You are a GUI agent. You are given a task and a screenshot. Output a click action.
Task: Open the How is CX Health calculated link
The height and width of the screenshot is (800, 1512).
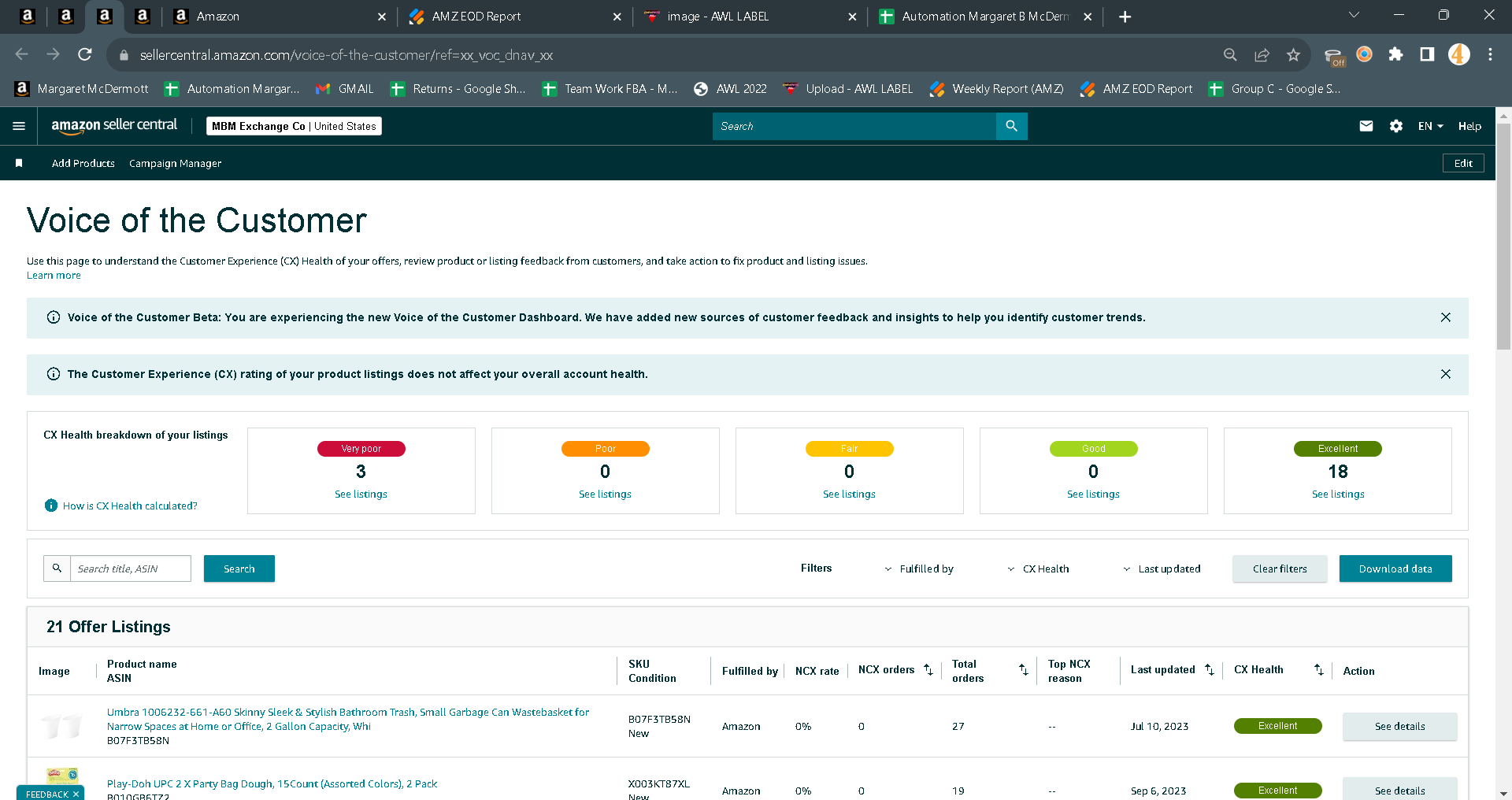(130, 506)
